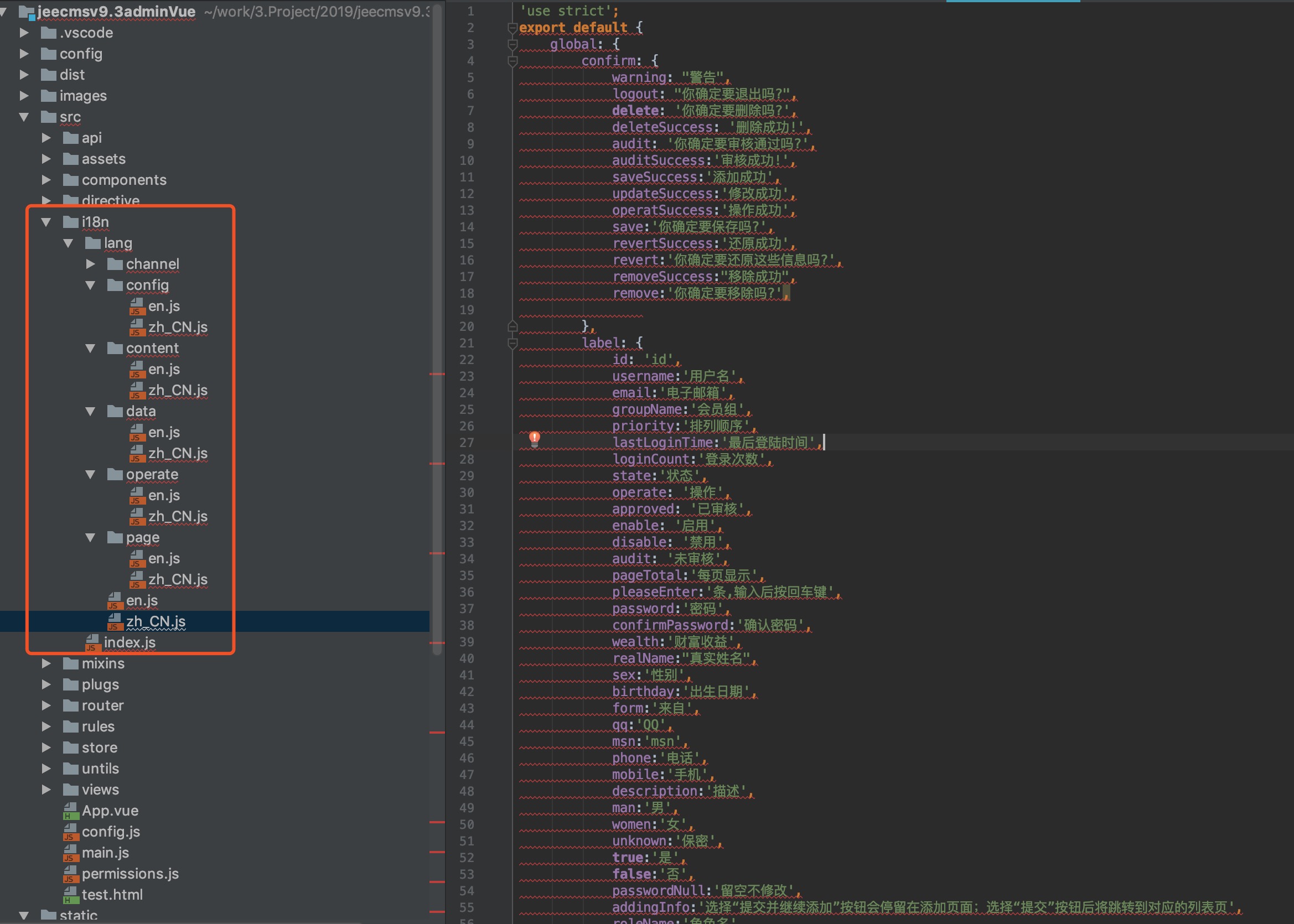Select en.js under the content folder
This screenshot has width=1294, height=924.
pos(164,369)
